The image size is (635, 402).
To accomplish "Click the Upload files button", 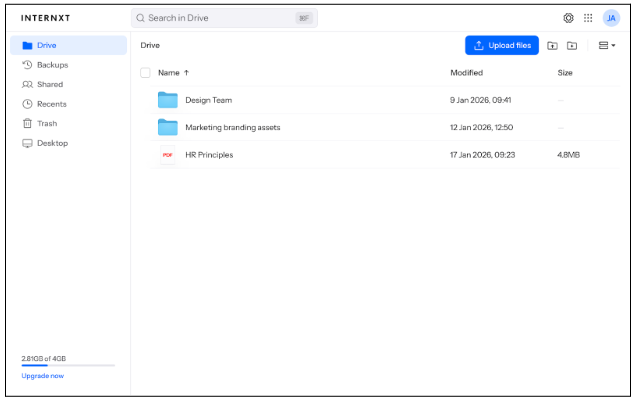I will pyautogui.click(x=501, y=46).
